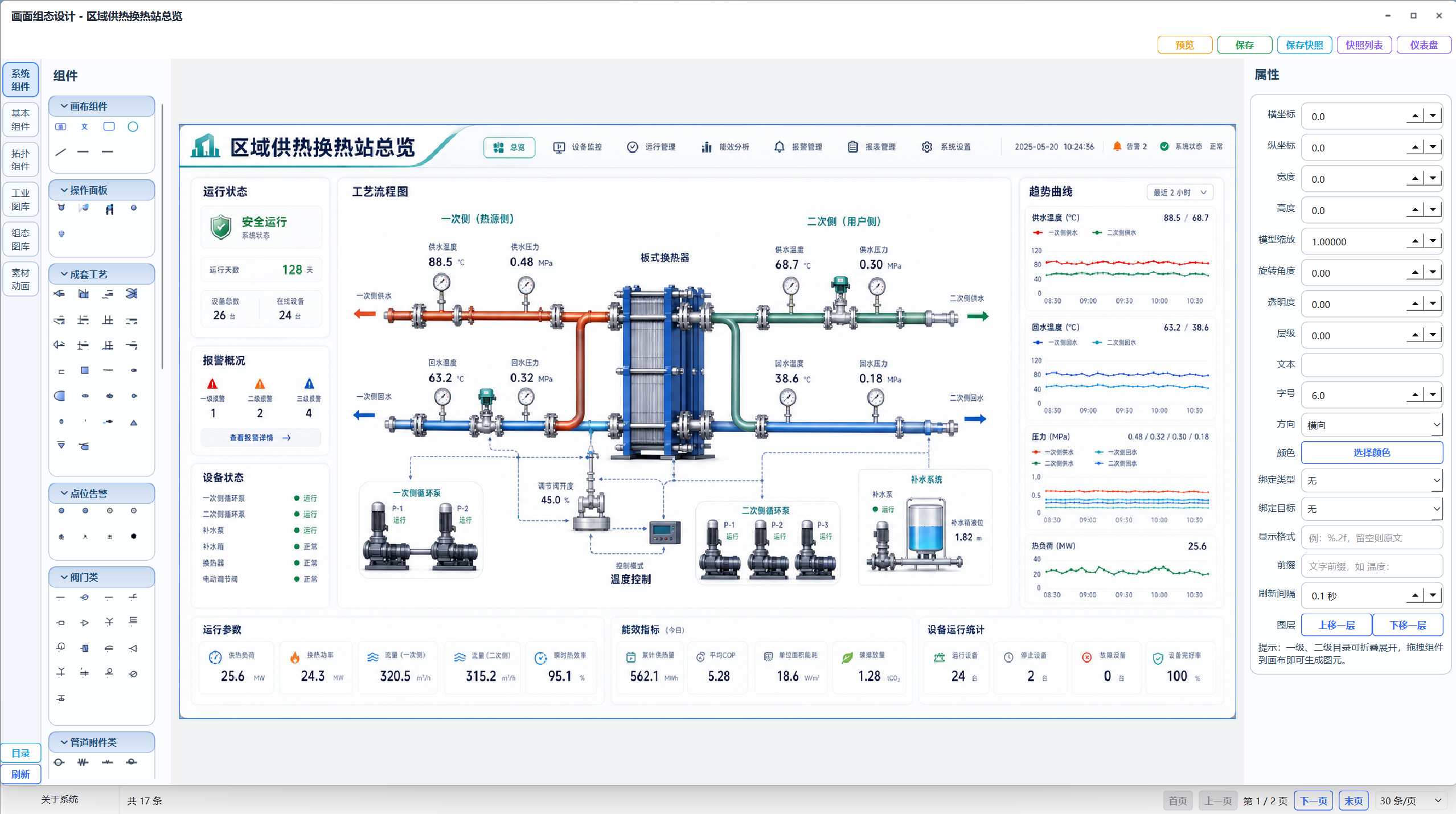Go to 下一页 in pagination
This screenshot has width=1456, height=814.
(x=1314, y=801)
